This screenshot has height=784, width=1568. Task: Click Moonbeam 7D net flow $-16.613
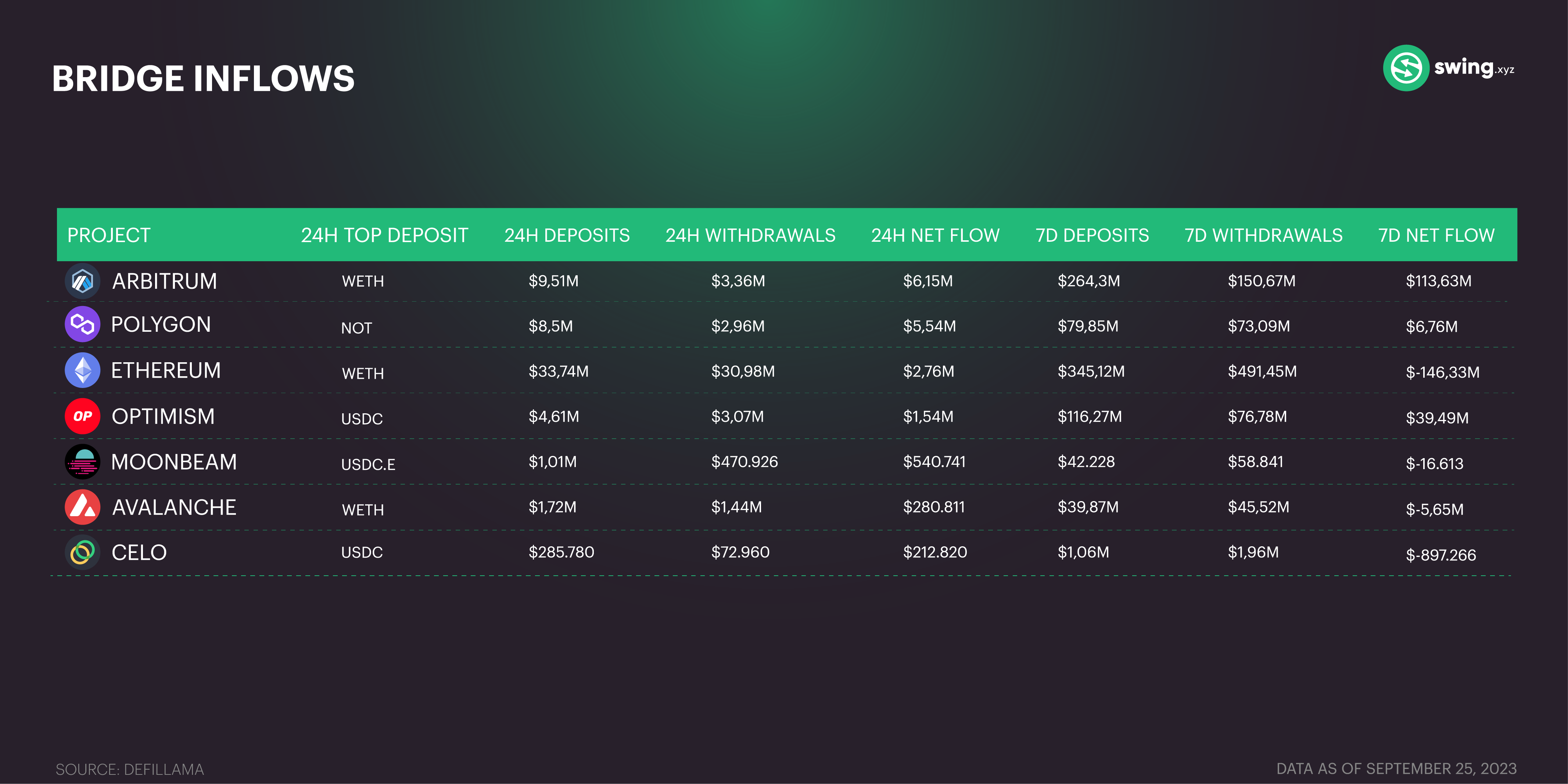(1435, 464)
